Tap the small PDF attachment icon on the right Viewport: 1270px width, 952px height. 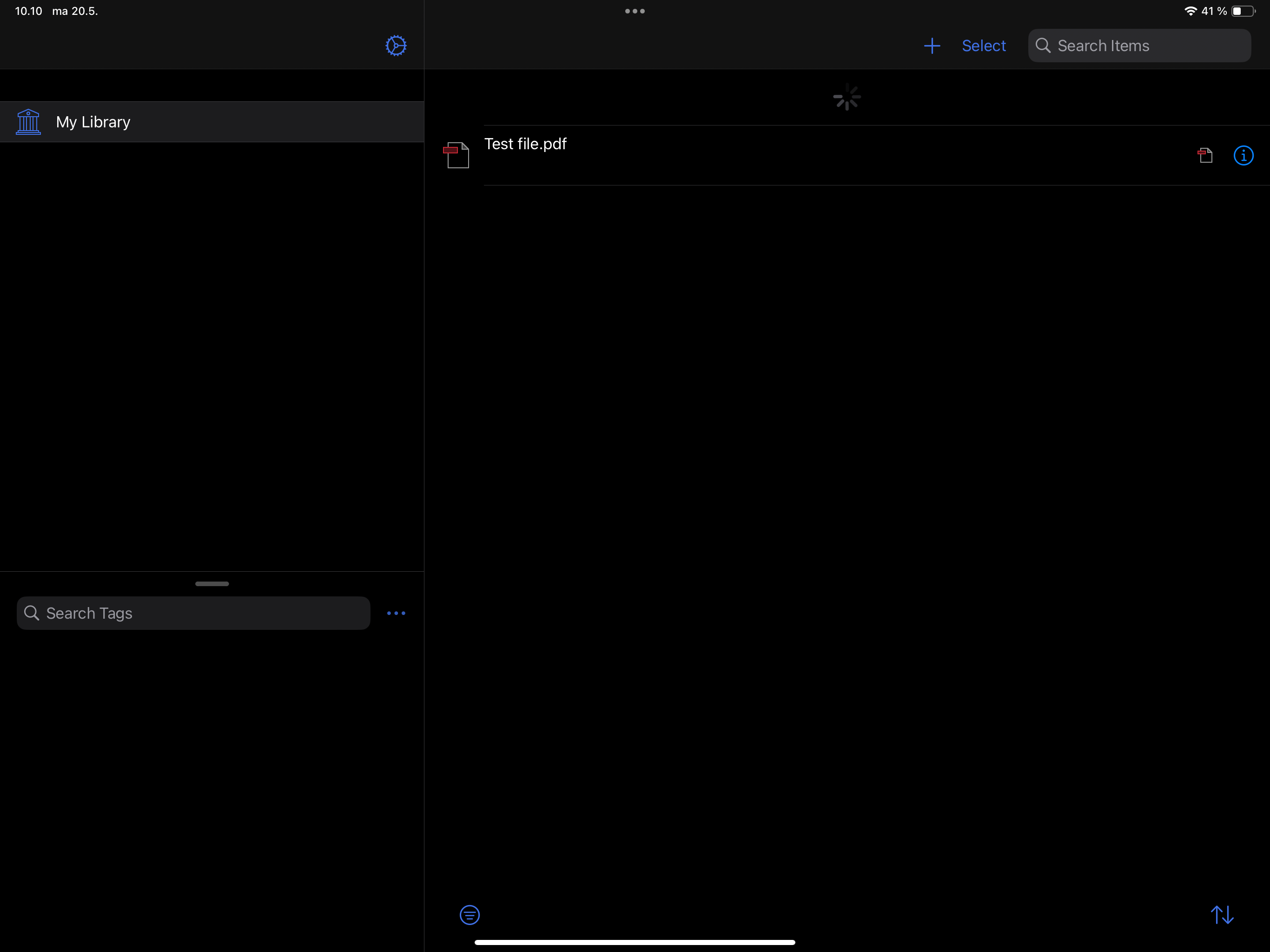pos(1205,155)
